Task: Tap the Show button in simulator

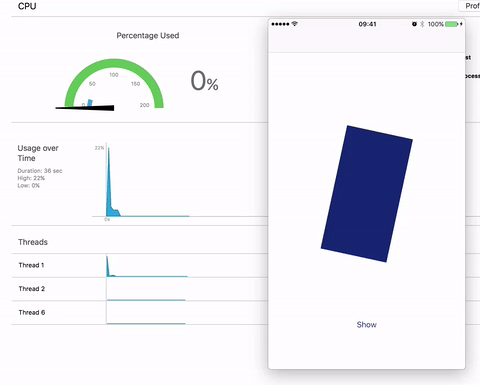Action: point(366,325)
